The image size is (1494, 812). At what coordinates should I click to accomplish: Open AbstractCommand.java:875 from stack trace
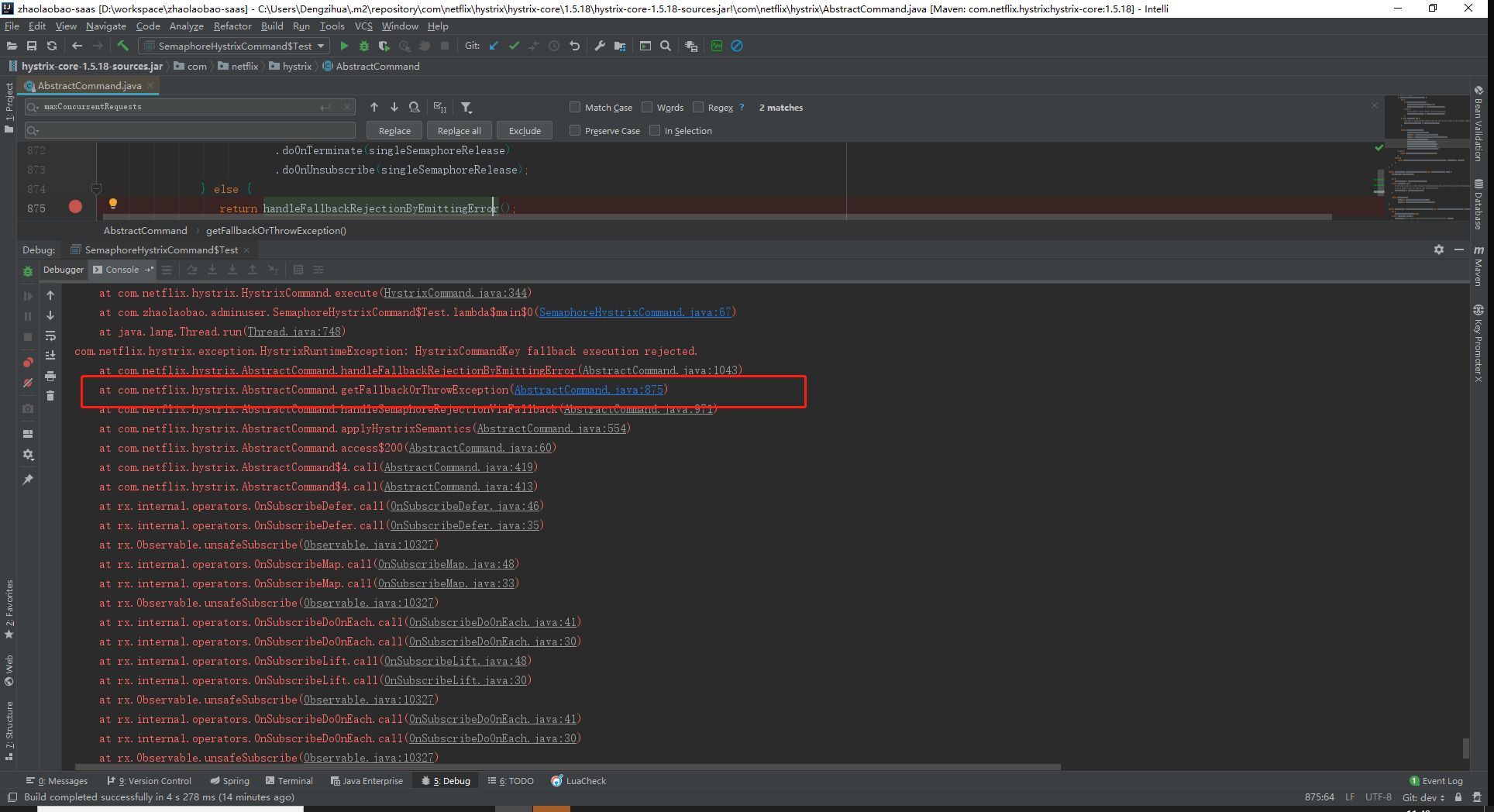589,390
